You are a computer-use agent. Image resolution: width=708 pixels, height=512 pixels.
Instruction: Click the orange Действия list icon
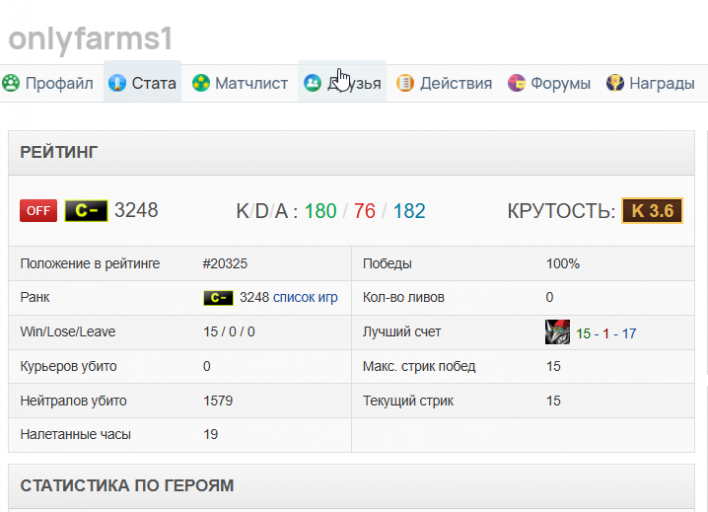405,83
